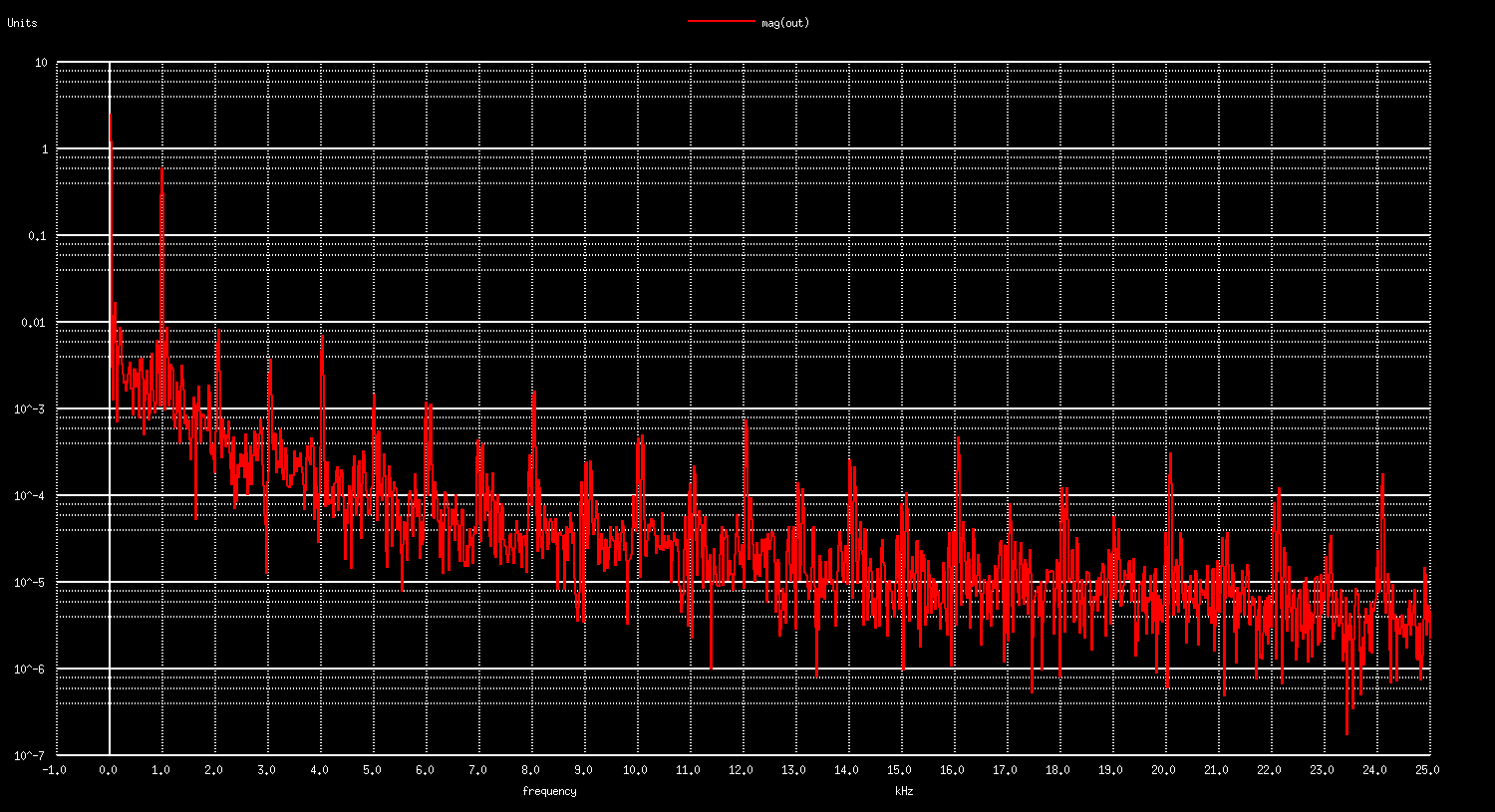
Task: Click the x-axis tick label 3.0
Action: (267, 770)
